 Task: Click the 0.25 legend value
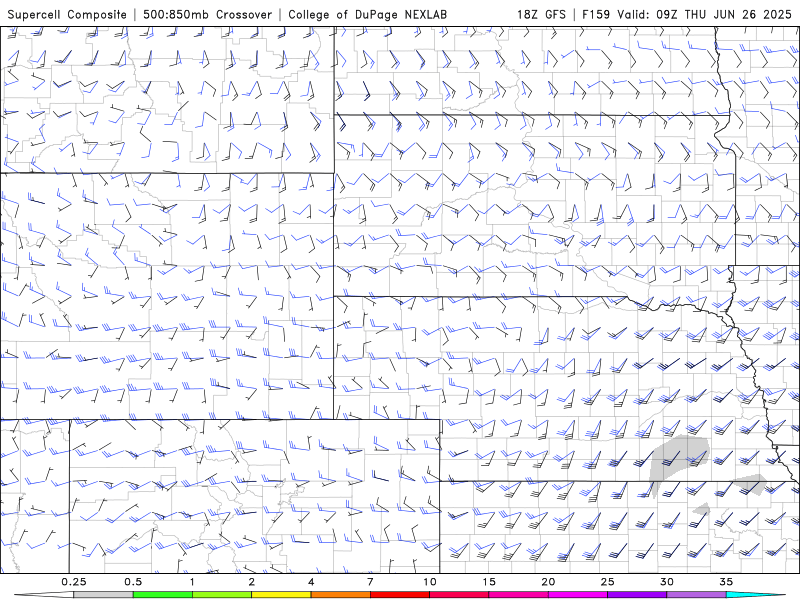[x=74, y=582]
